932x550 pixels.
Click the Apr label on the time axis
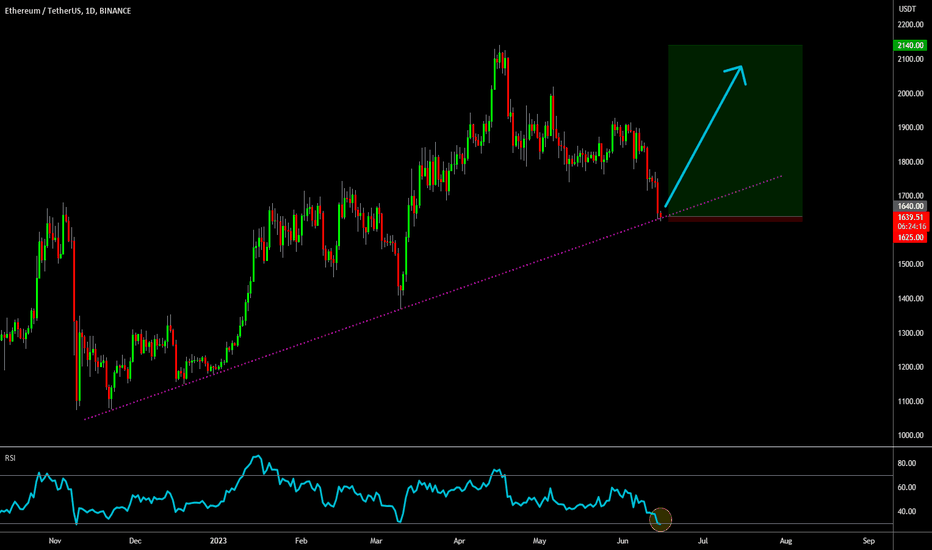point(459,540)
